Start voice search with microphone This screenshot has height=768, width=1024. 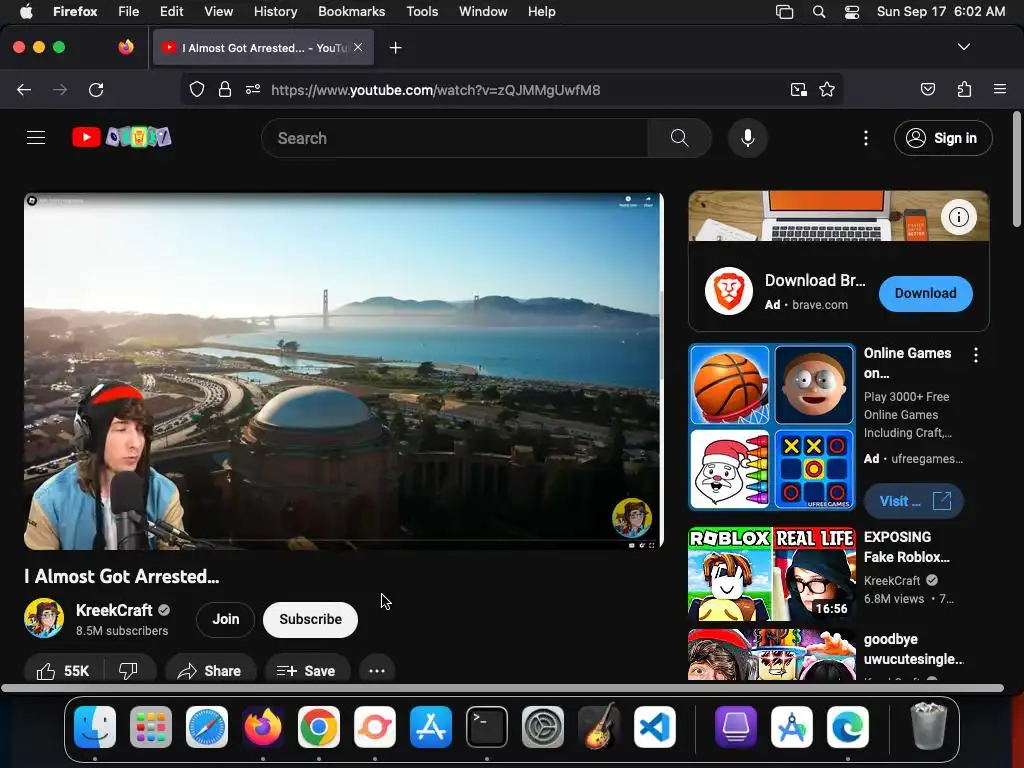(748, 138)
